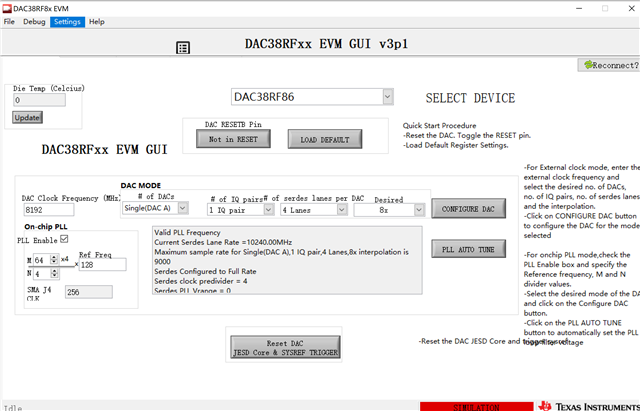Click the Die Temp value field
The width and height of the screenshot is (640, 411).
click(39, 100)
